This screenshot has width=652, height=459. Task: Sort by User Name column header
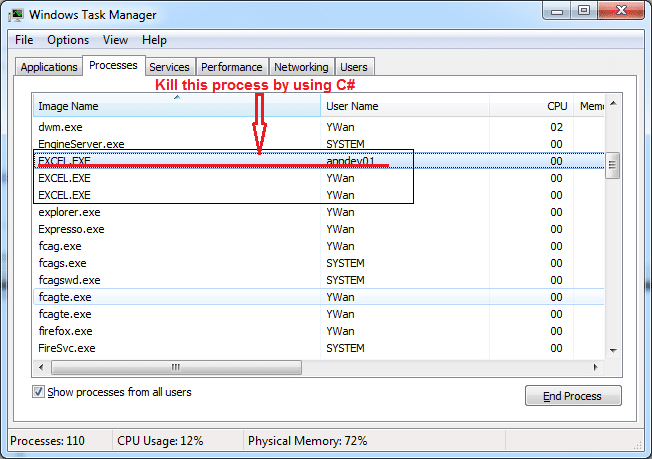[420, 105]
